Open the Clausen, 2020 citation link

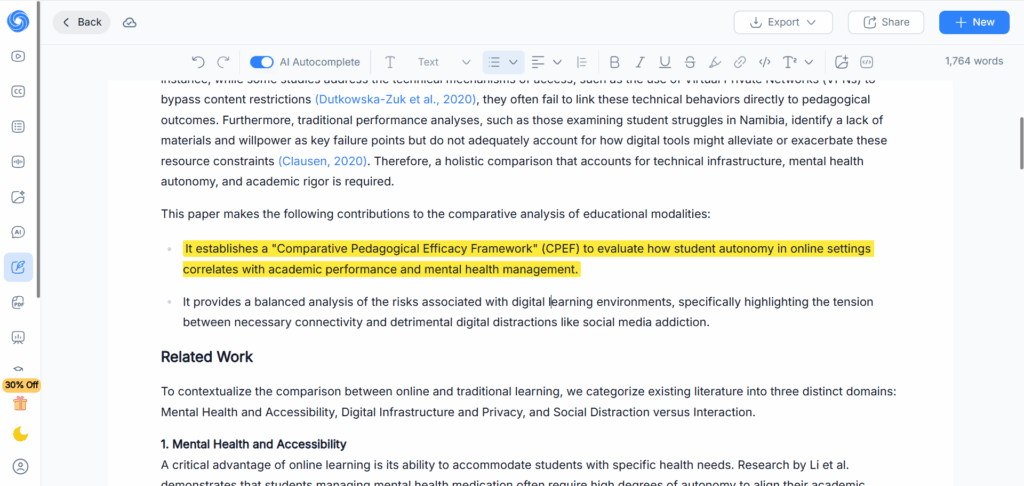pos(323,161)
